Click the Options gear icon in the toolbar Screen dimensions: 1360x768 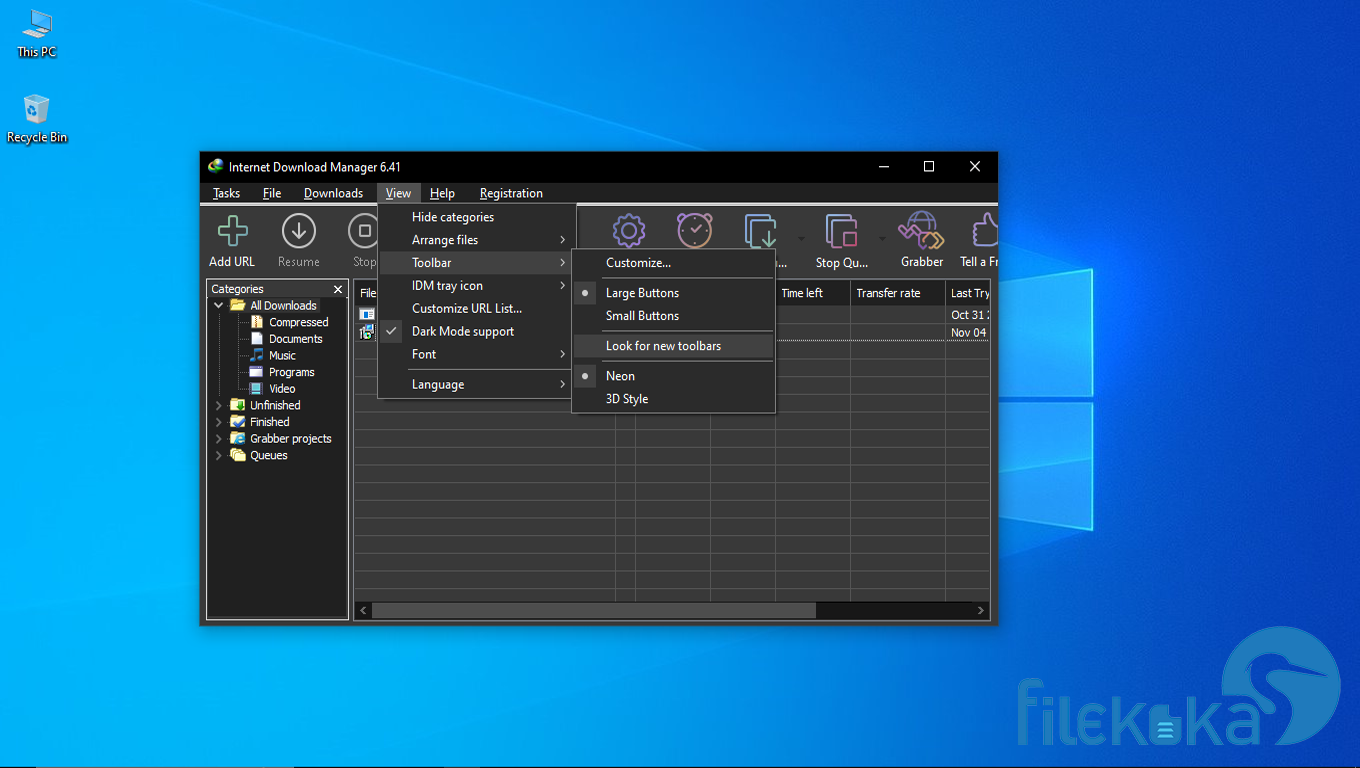pyautogui.click(x=629, y=231)
